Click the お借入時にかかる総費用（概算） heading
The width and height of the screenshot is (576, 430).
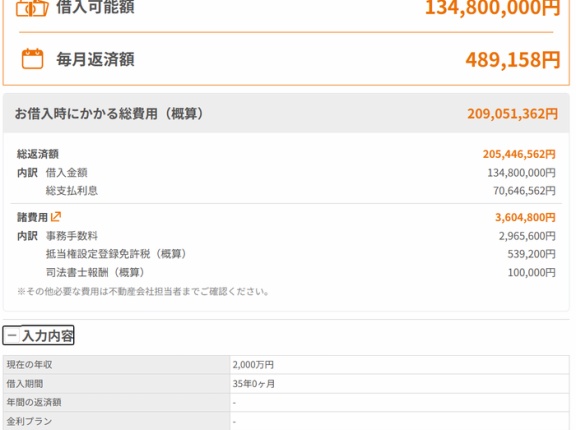click(109, 113)
